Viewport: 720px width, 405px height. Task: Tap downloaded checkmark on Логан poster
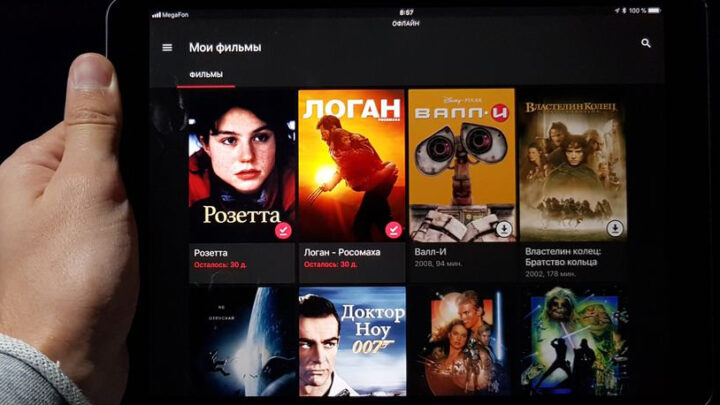[393, 229]
